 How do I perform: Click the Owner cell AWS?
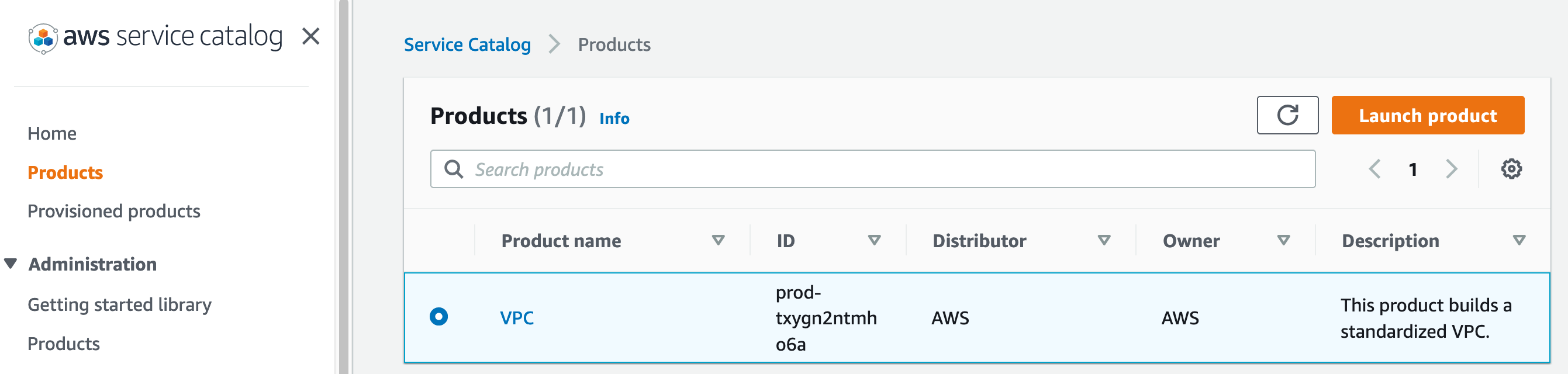pyautogui.click(x=1180, y=317)
